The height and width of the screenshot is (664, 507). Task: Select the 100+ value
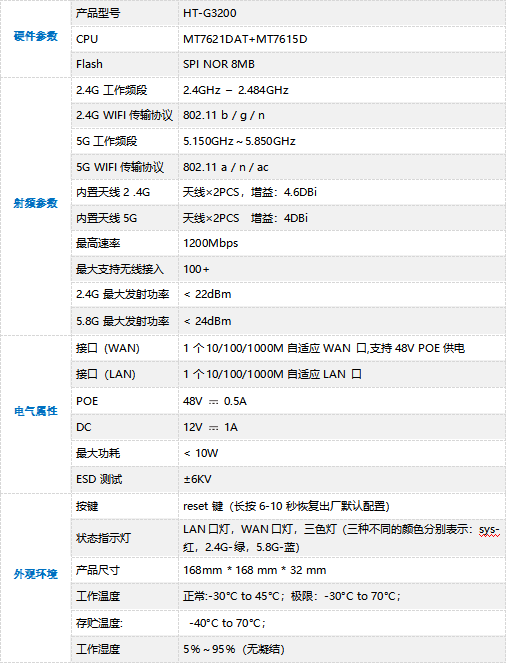[197, 269]
